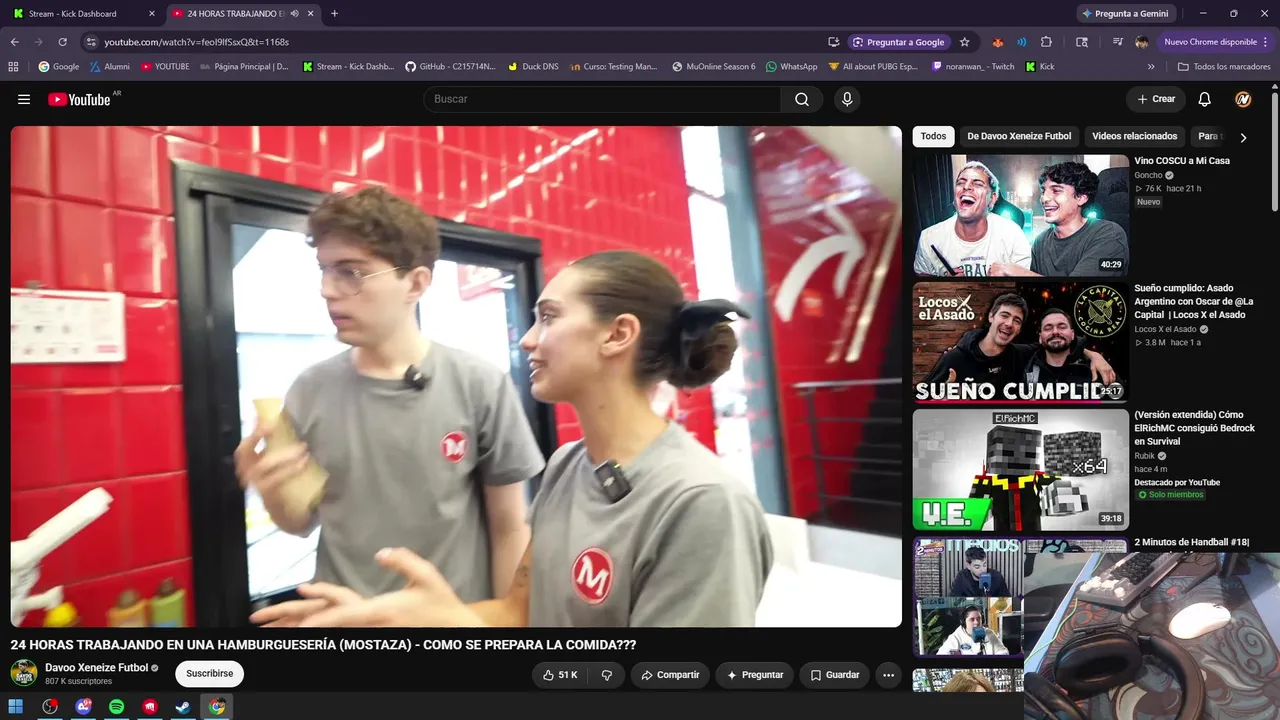Screen dimensions: 1280x720
Task: Click the Suscribirse button
Action: [x=210, y=674]
